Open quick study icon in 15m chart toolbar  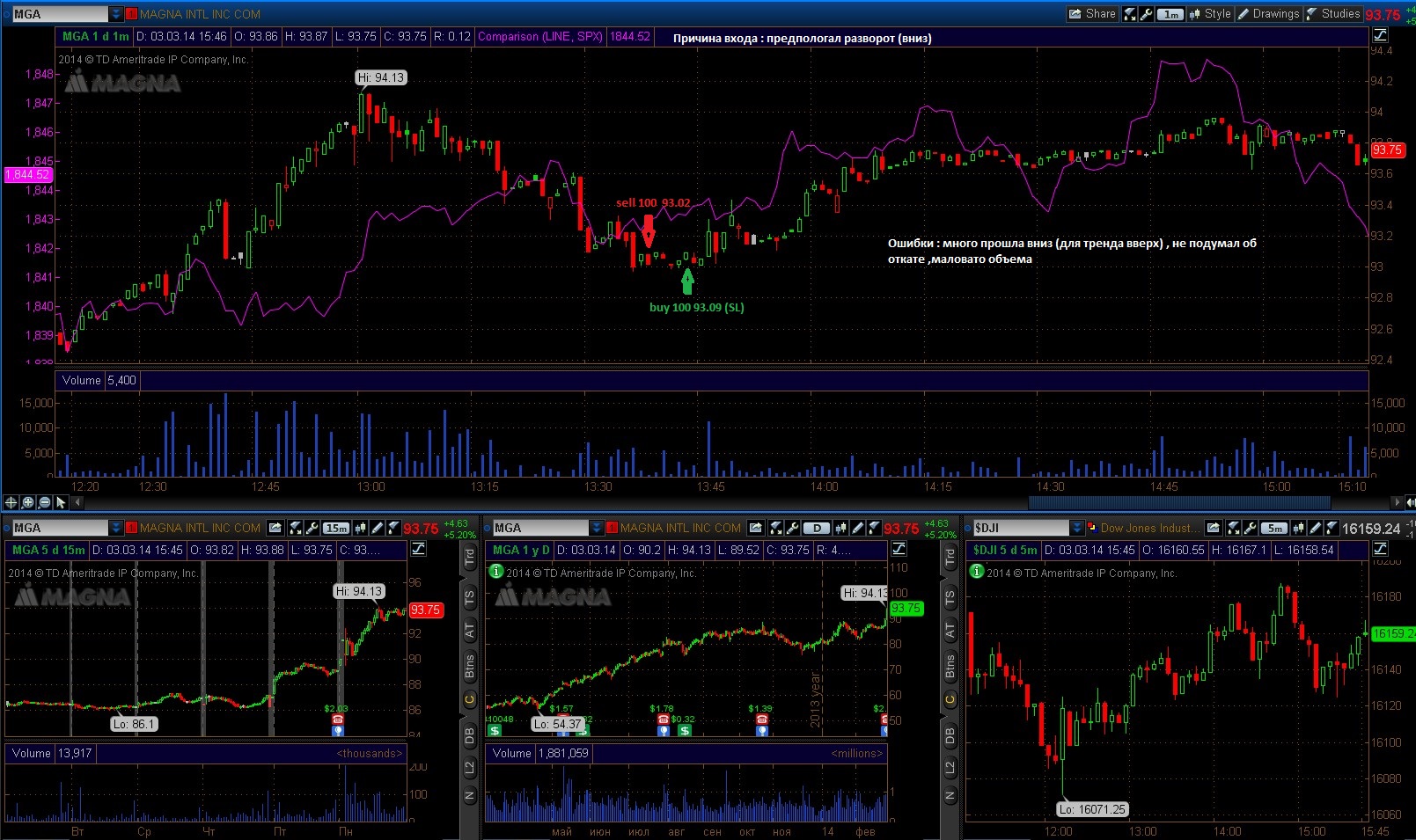(295, 528)
